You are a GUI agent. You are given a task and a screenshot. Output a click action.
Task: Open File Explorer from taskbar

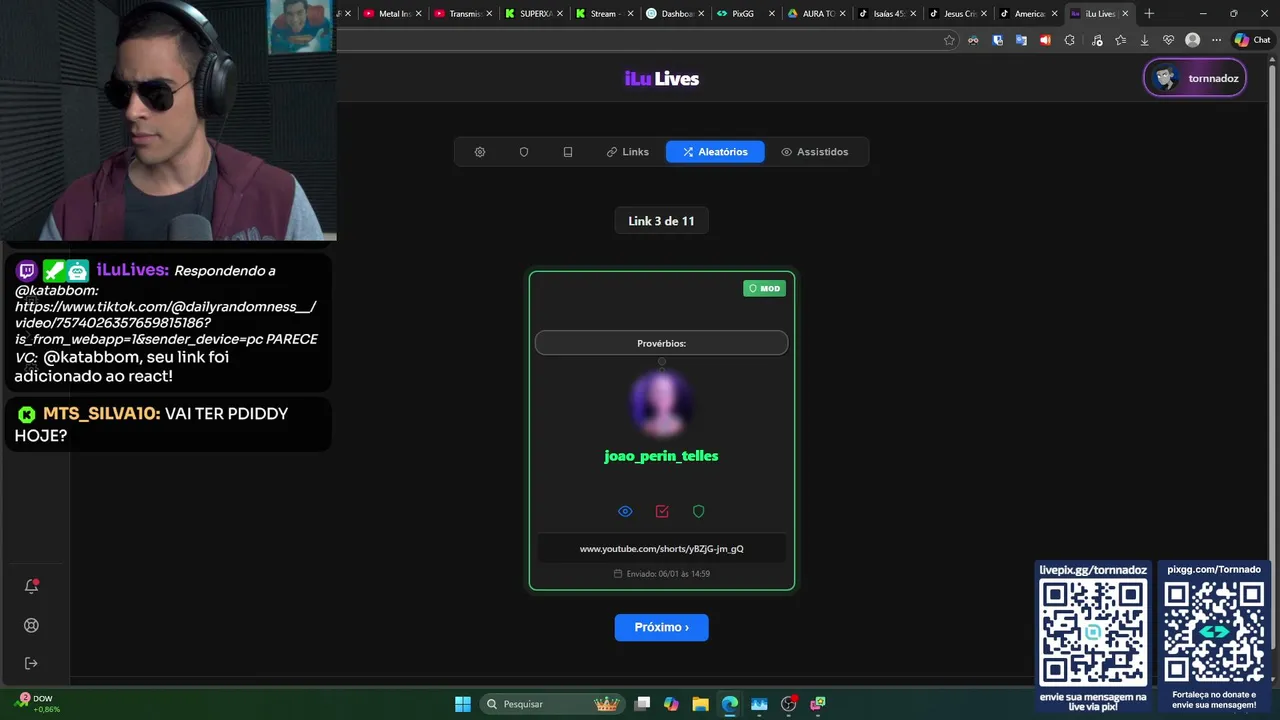[700, 704]
